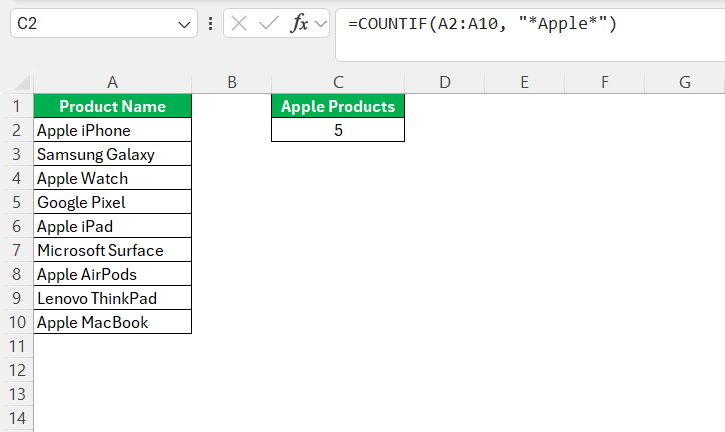
Task: Select column D header
Action: (445, 82)
